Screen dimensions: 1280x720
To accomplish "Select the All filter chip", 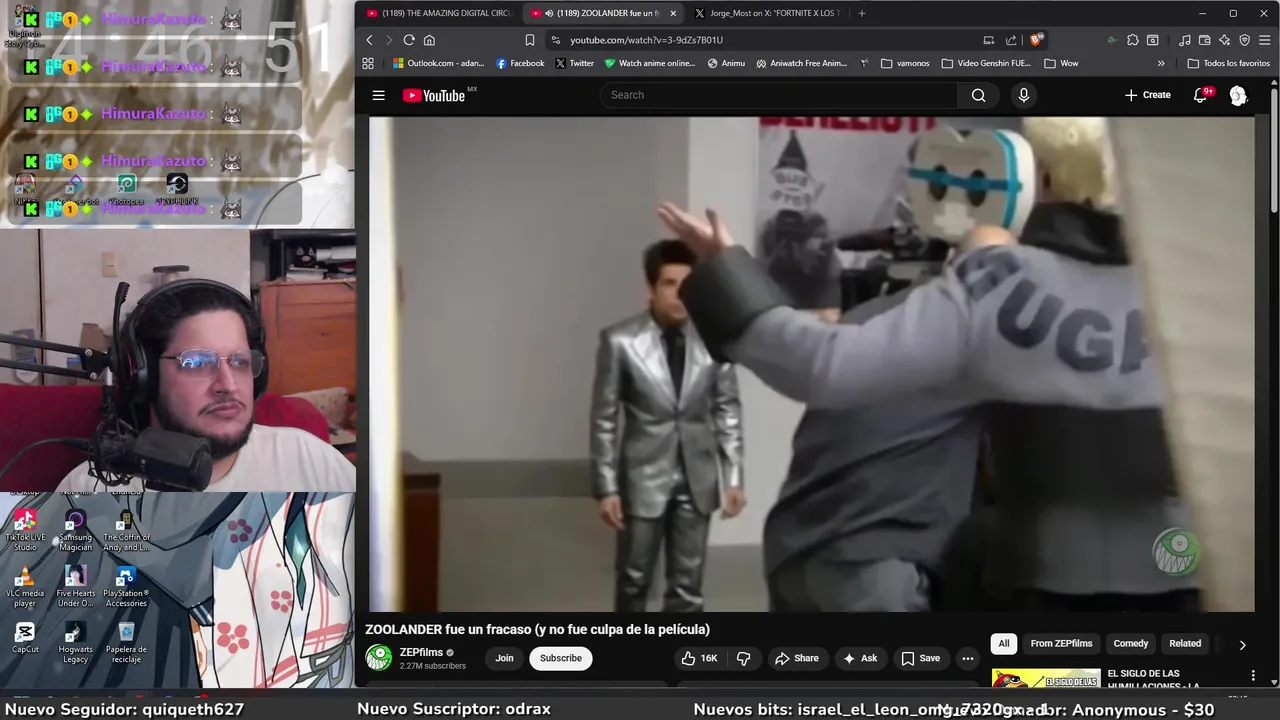I will (1004, 644).
